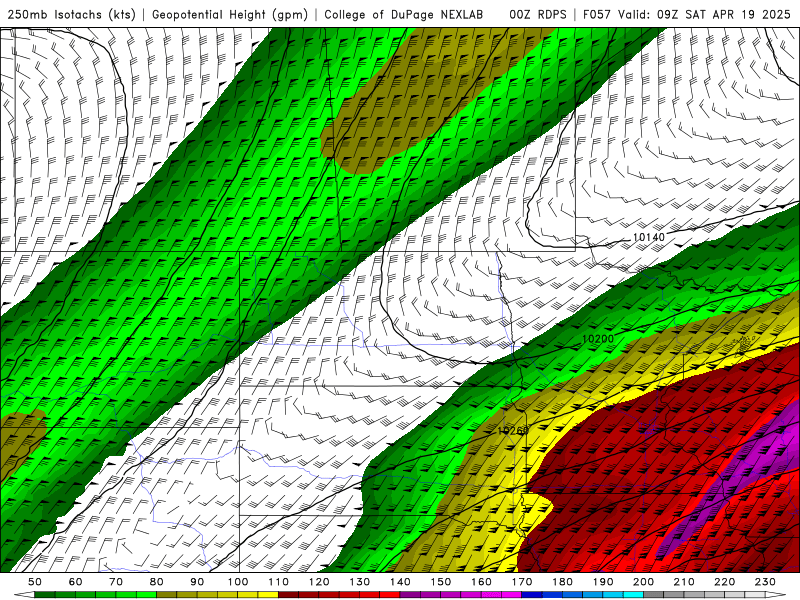Click the '250mb Isotachs (kts)' title text
Screen dimensions: 800x600
[x=72, y=14]
